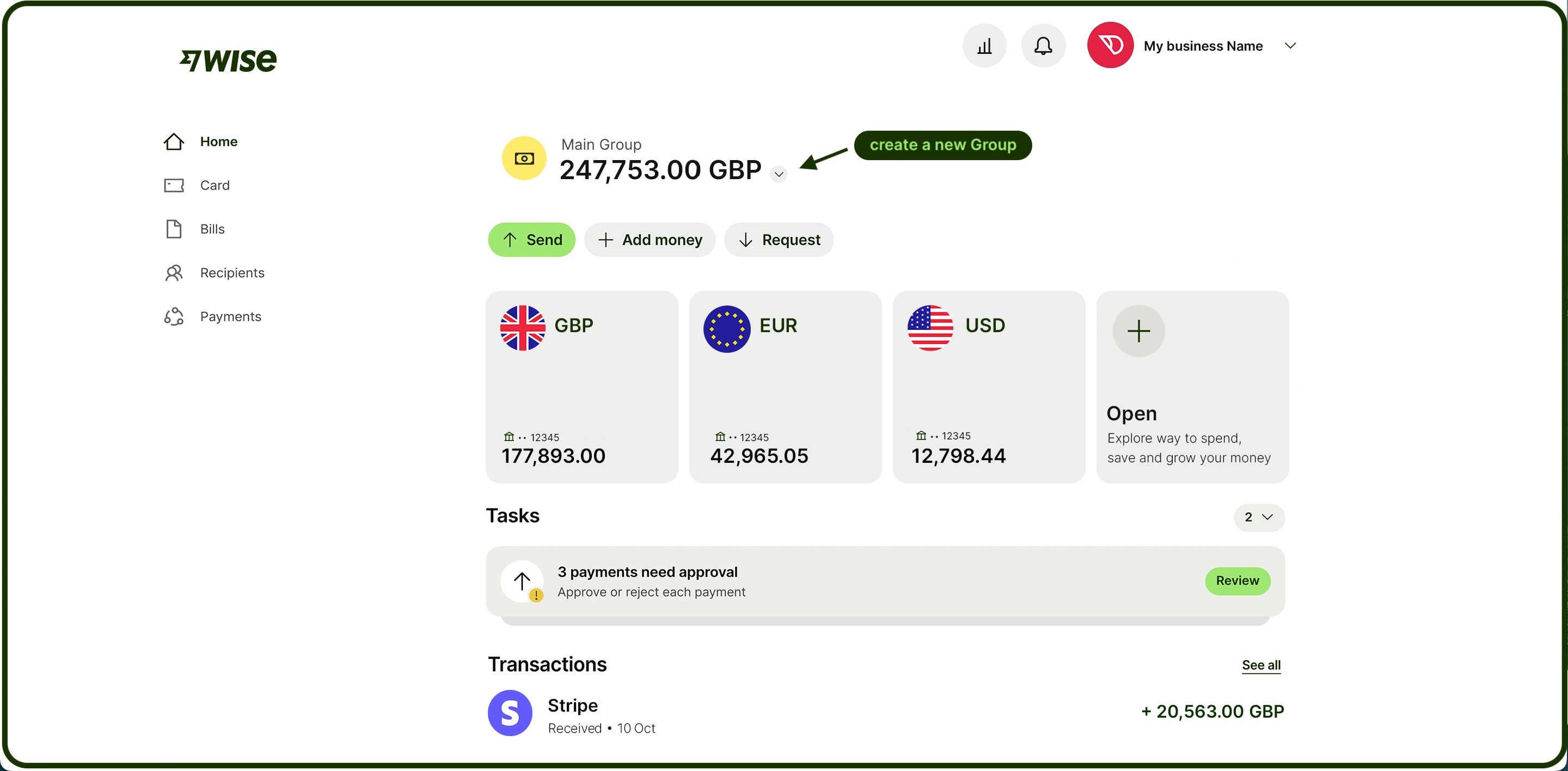Open notifications bell icon
Viewport: 1568px width, 771px height.
click(x=1043, y=46)
